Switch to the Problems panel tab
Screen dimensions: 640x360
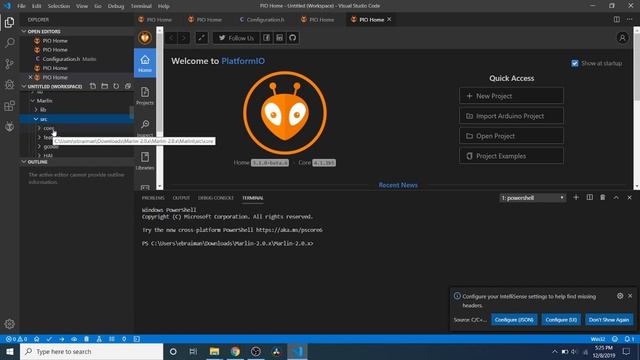[153, 198]
